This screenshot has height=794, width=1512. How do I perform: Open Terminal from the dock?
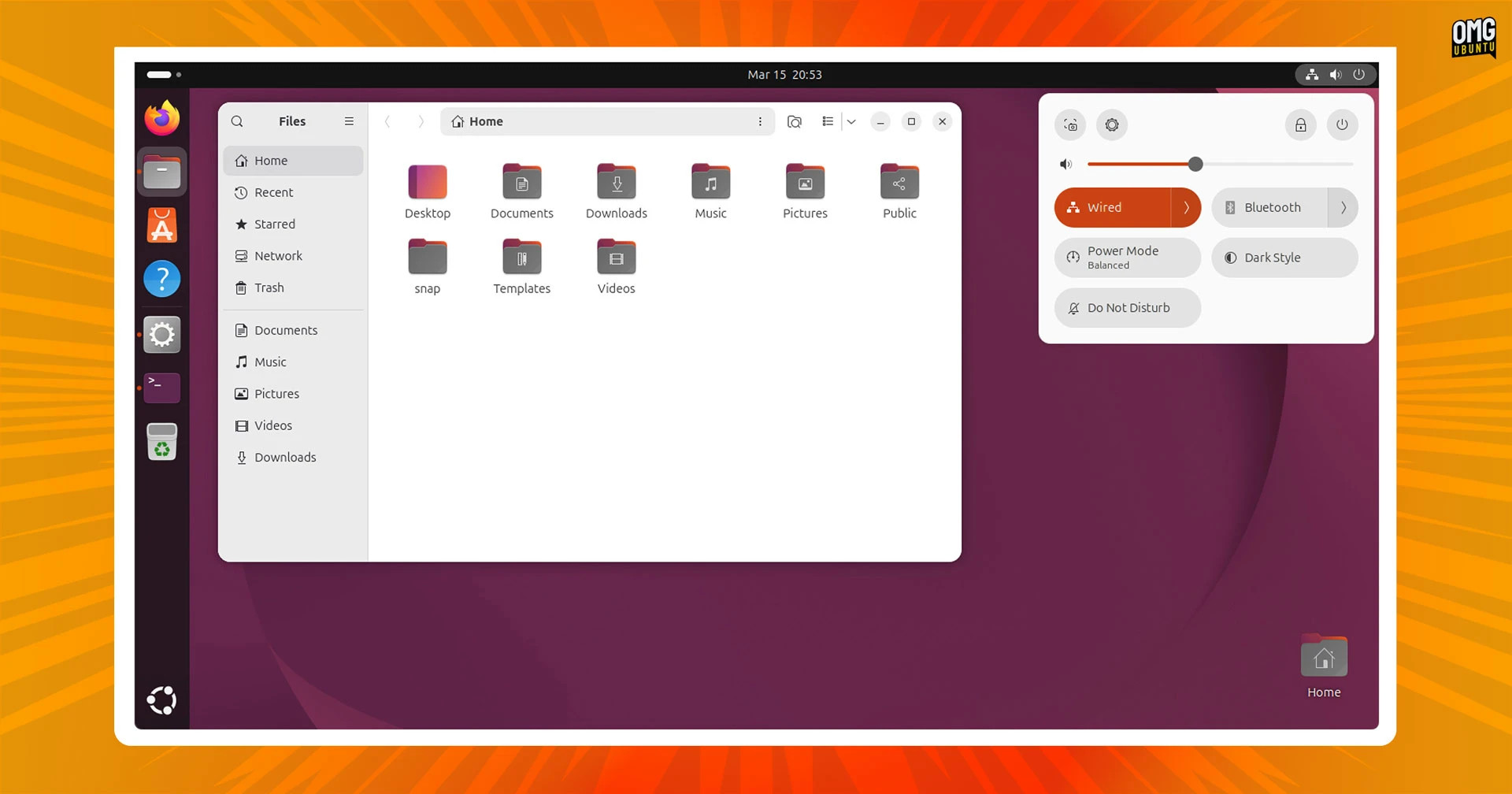click(162, 388)
